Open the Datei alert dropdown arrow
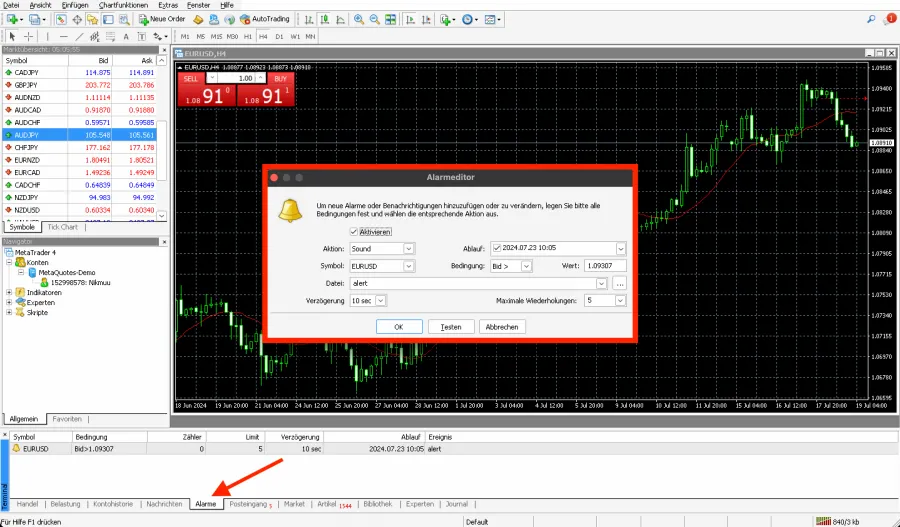 (601, 284)
